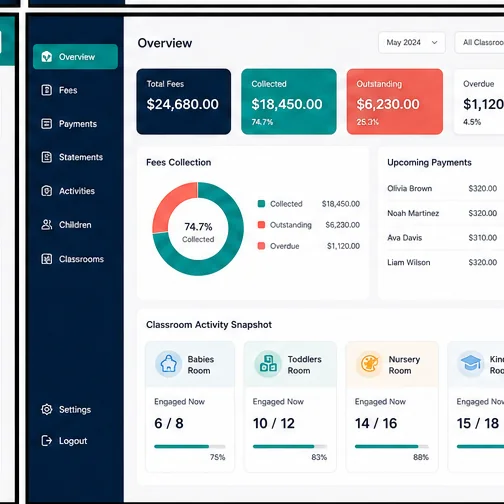504x504 pixels.
Task: Click the Payments sidebar icon
Action: (x=47, y=124)
